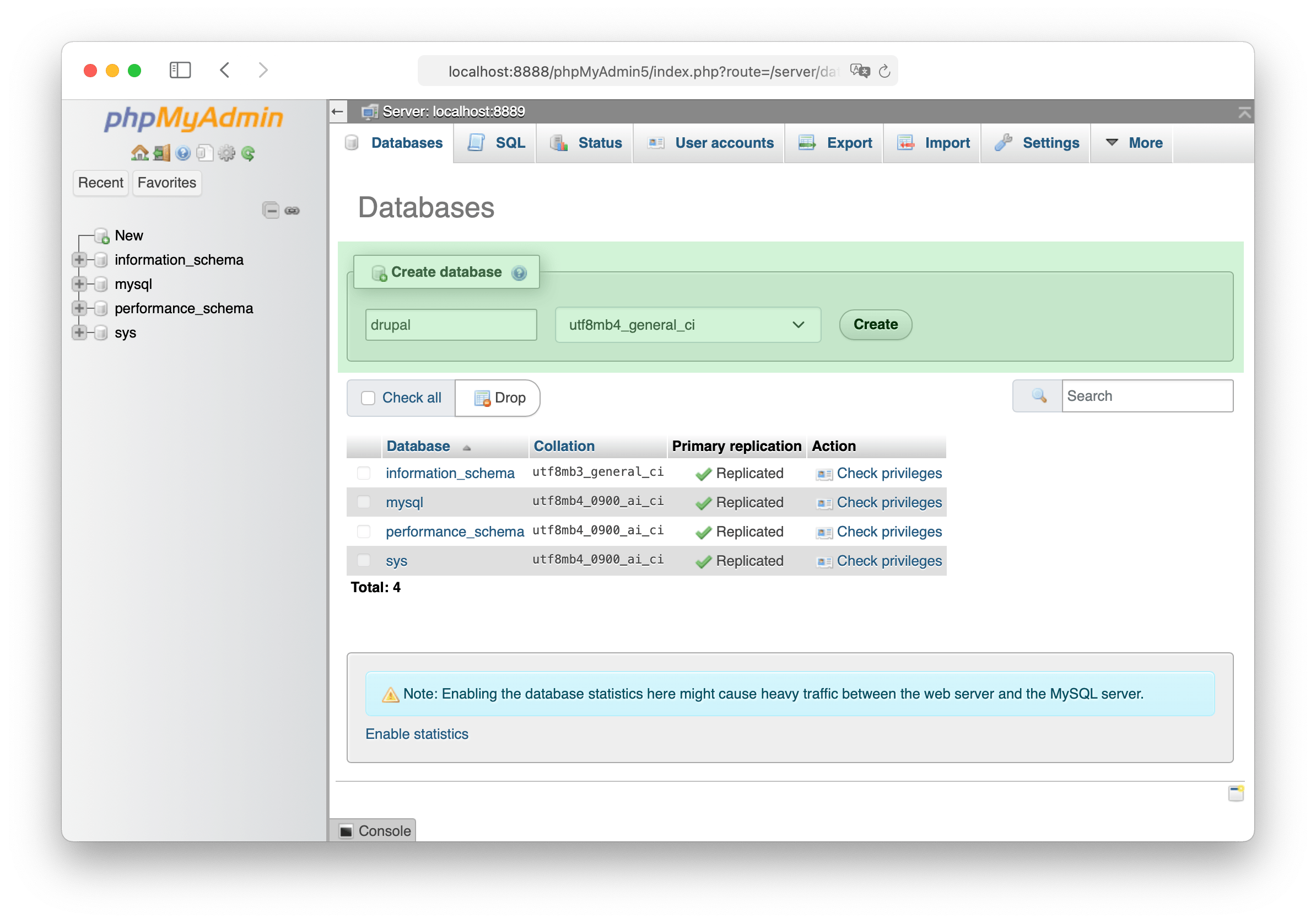Expand the More tab dropdown
Viewport: 1316px width, 923px height.
click(1133, 143)
